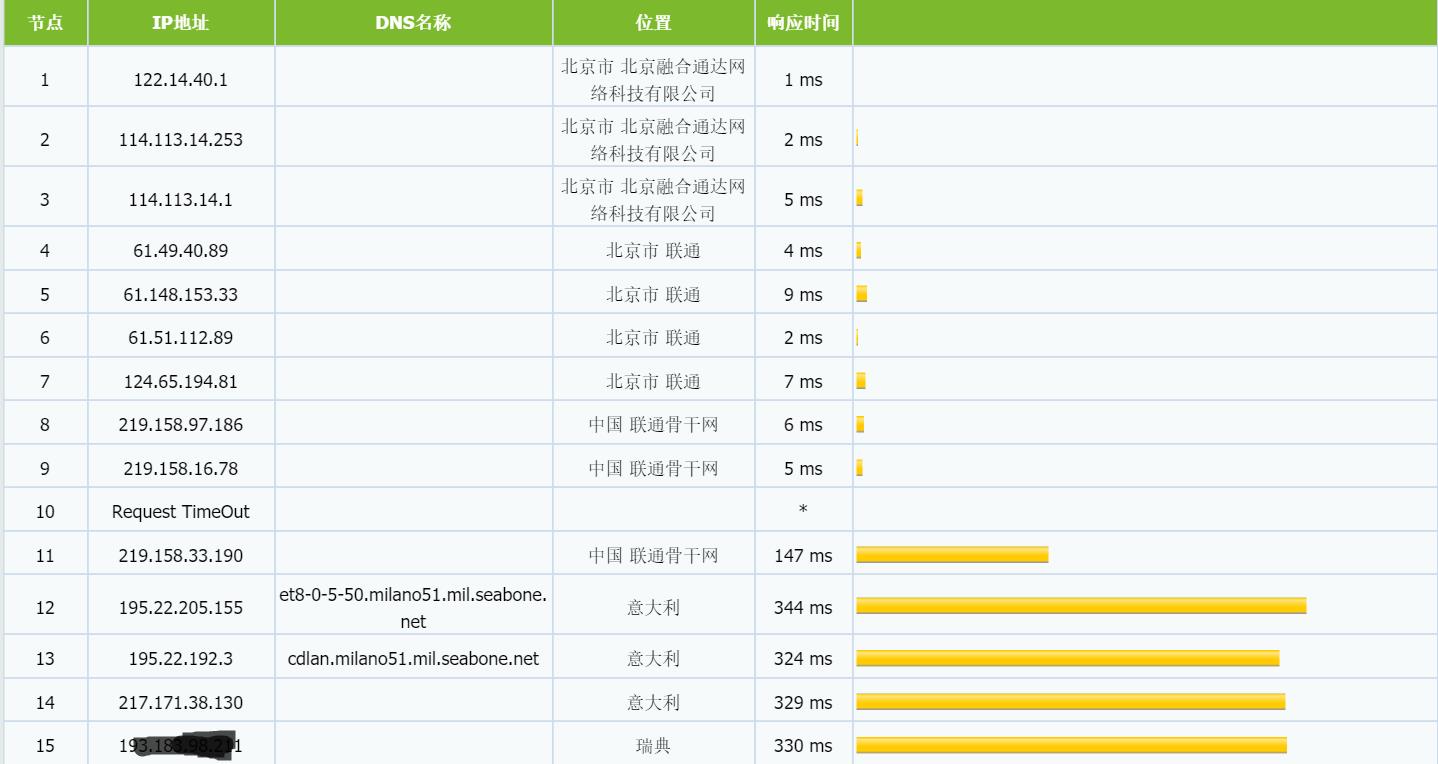This screenshot has width=1438, height=764.
Task: Click 中国 联通骨干网 in row 9
Action: [x=653, y=469]
